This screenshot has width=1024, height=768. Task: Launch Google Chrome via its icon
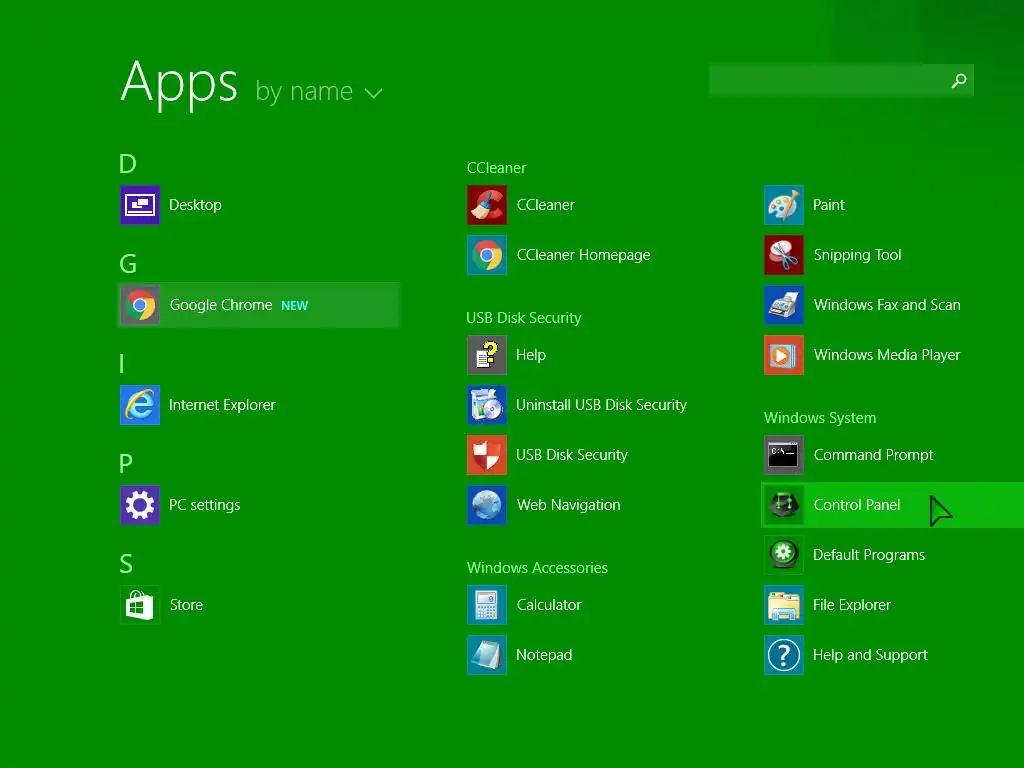[140, 305]
